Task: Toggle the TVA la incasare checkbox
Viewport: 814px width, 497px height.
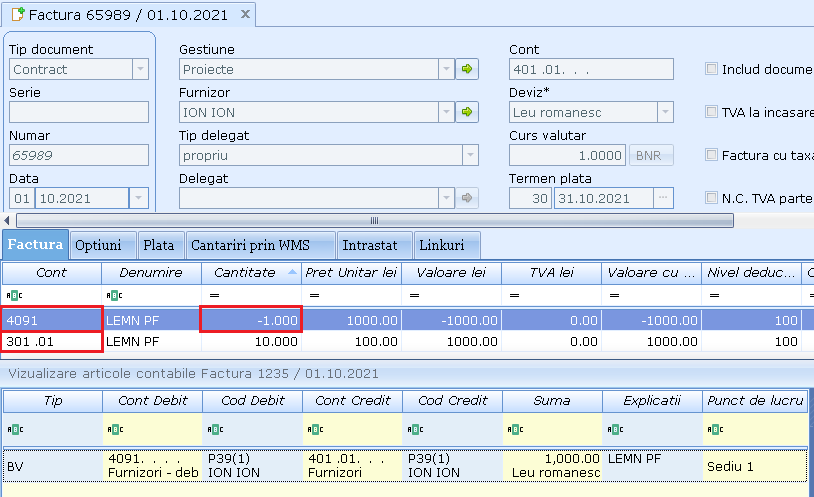Action: click(x=711, y=112)
